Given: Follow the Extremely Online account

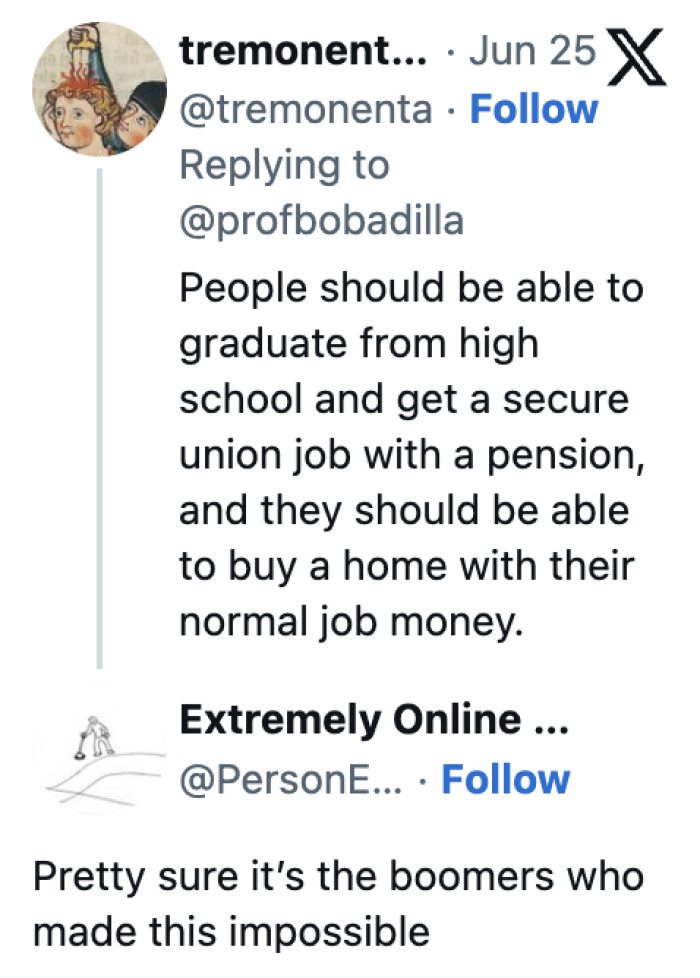Looking at the screenshot, I should coord(508,780).
